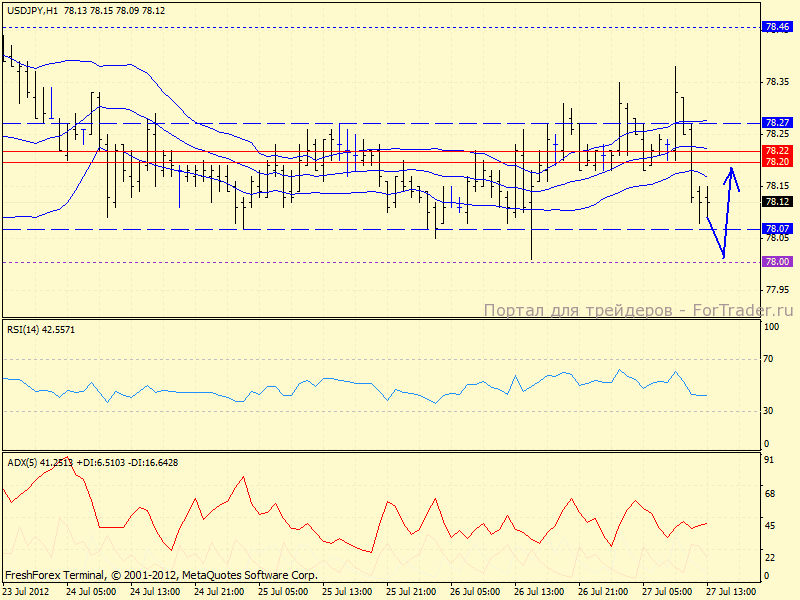Click the 24 Jul 13:00 time label
This screenshot has height=600, width=800.
coord(155,592)
